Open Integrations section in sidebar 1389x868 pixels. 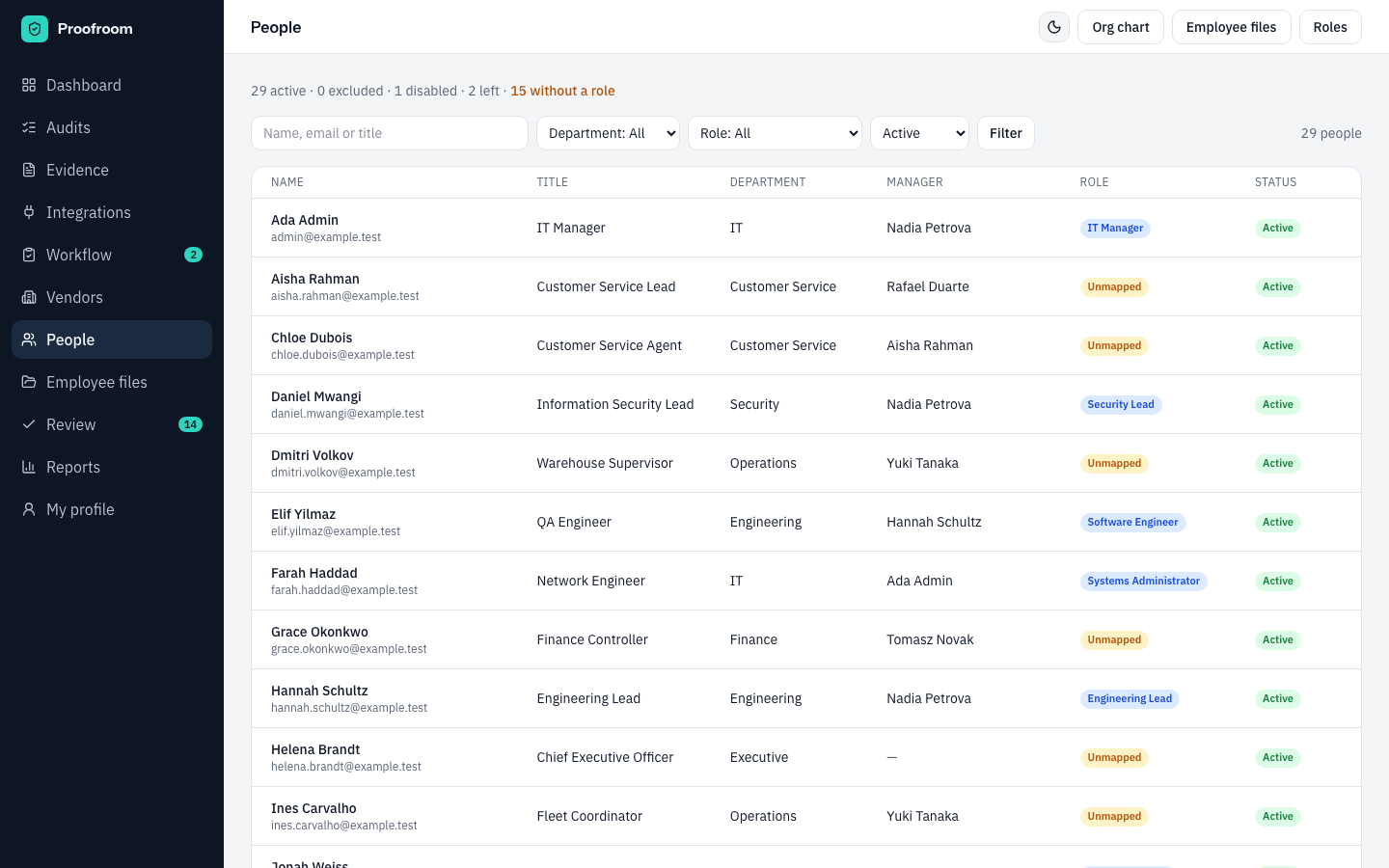[112, 212]
